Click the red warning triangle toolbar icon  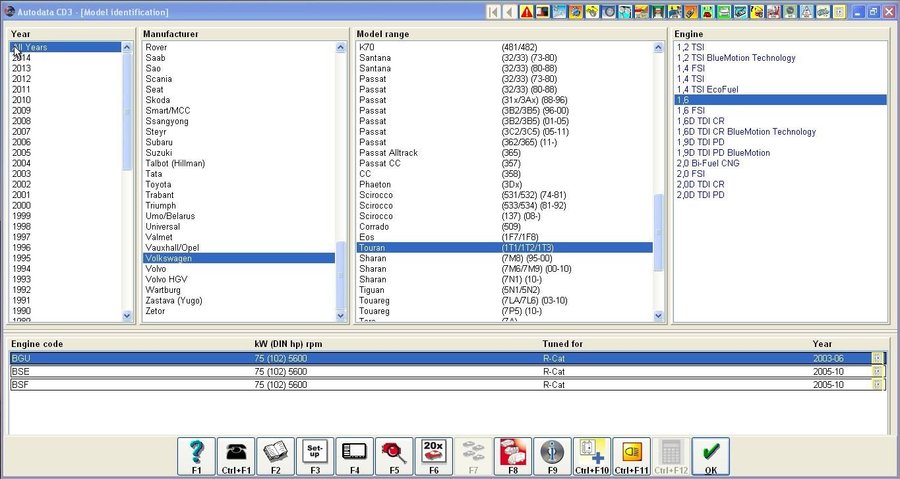coord(525,12)
